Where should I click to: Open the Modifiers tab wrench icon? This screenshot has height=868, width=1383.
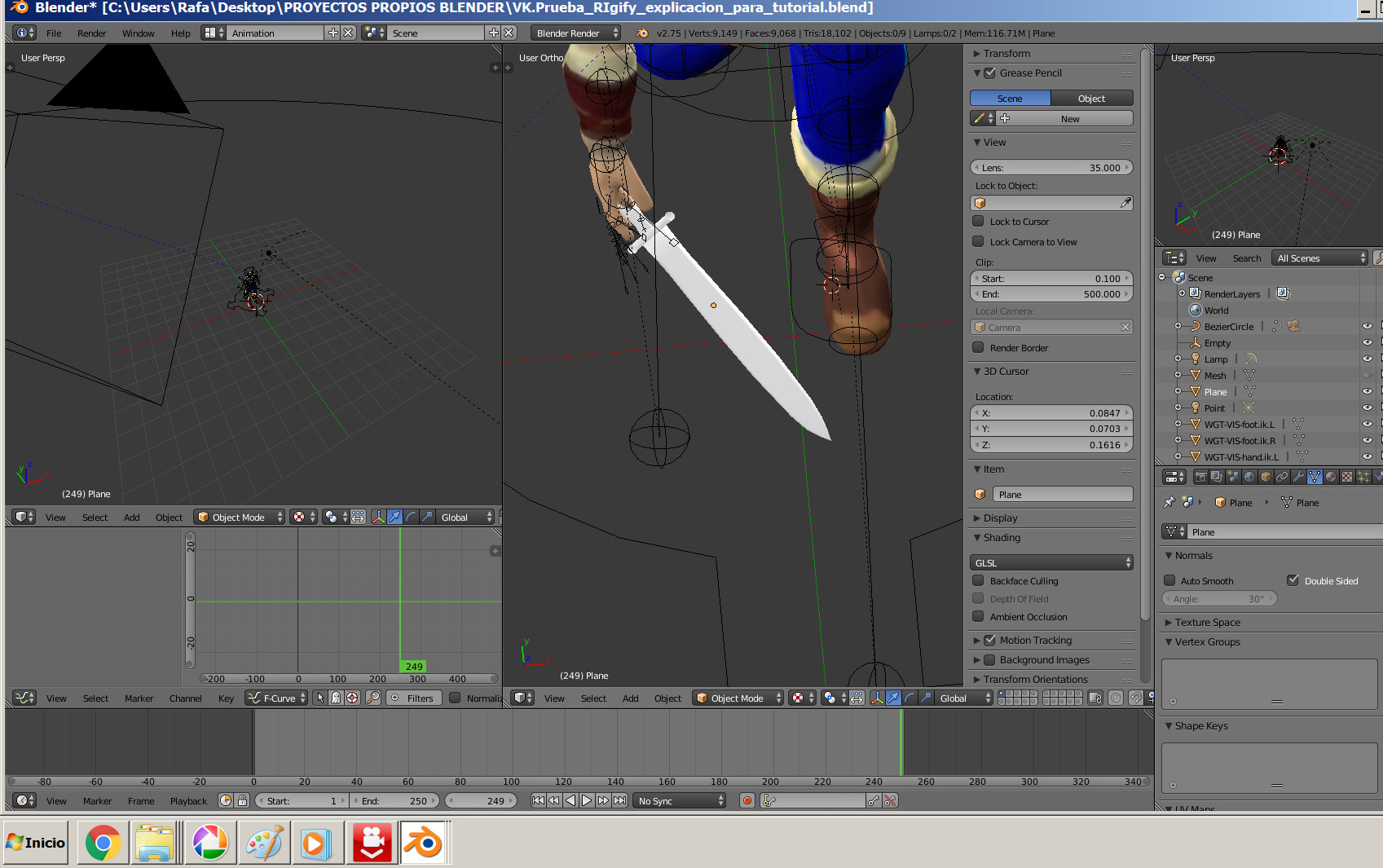(x=1298, y=477)
